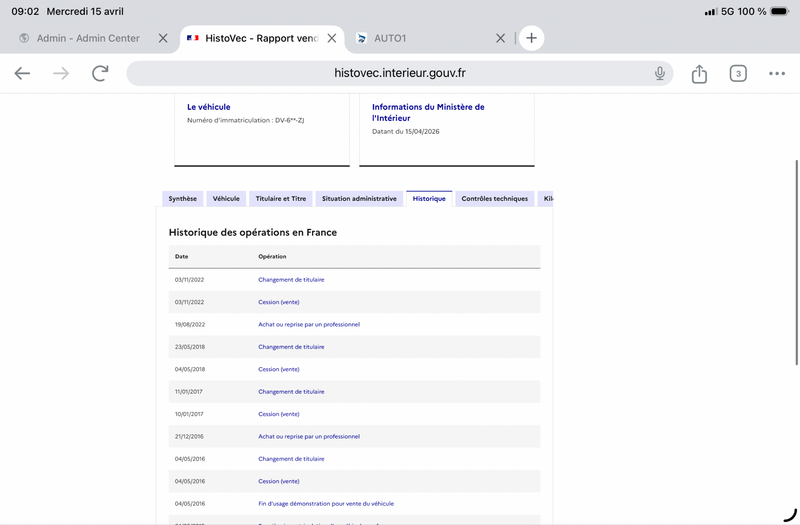The image size is (800, 525).
Task: Add a new browser tab
Action: point(531,38)
